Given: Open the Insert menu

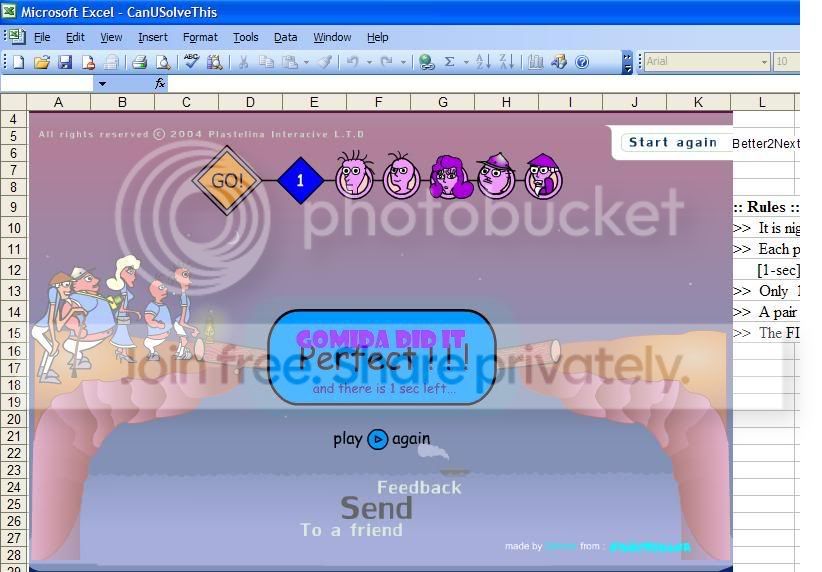Looking at the screenshot, I should click(x=153, y=37).
